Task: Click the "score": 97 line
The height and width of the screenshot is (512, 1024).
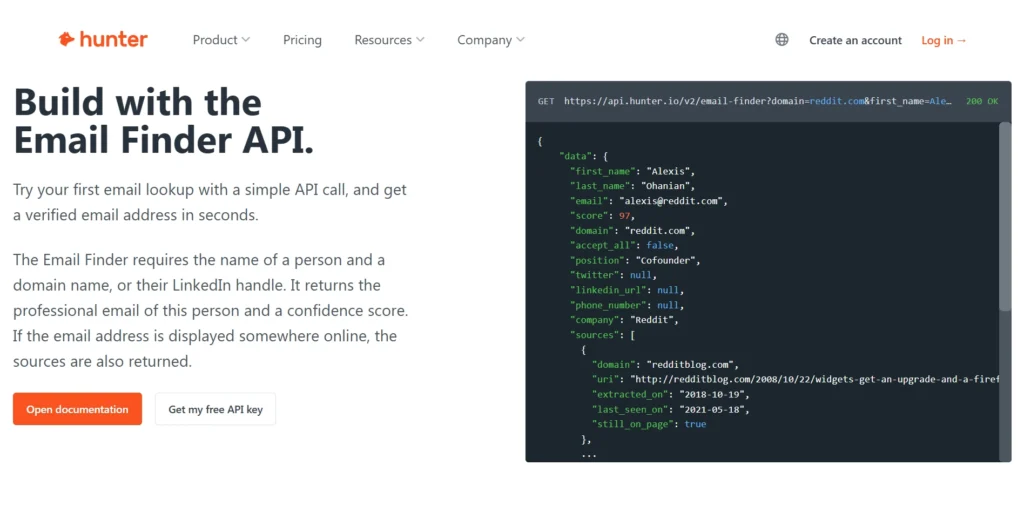Action: tap(602, 216)
